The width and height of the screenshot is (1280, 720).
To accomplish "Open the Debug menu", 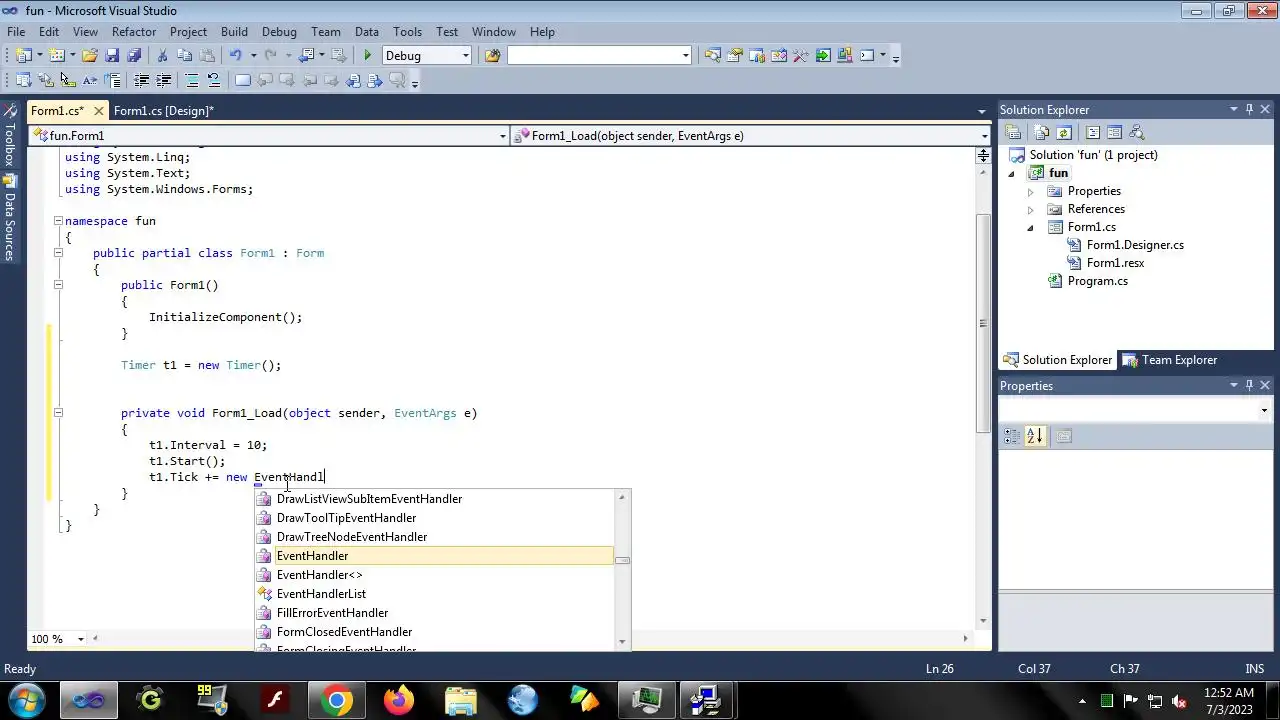I will pyautogui.click(x=279, y=32).
